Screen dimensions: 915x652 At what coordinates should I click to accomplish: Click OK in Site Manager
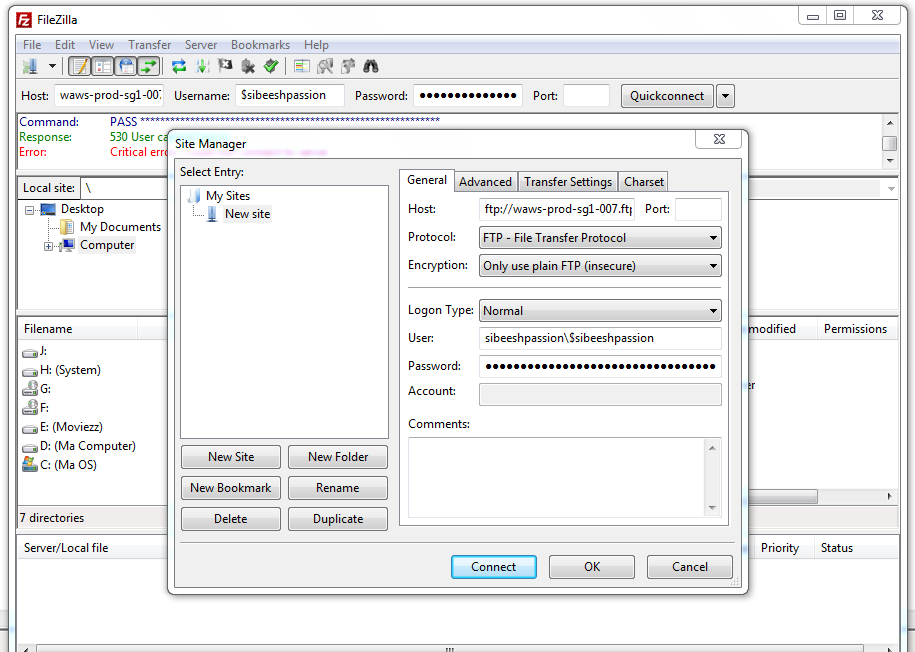coord(592,567)
